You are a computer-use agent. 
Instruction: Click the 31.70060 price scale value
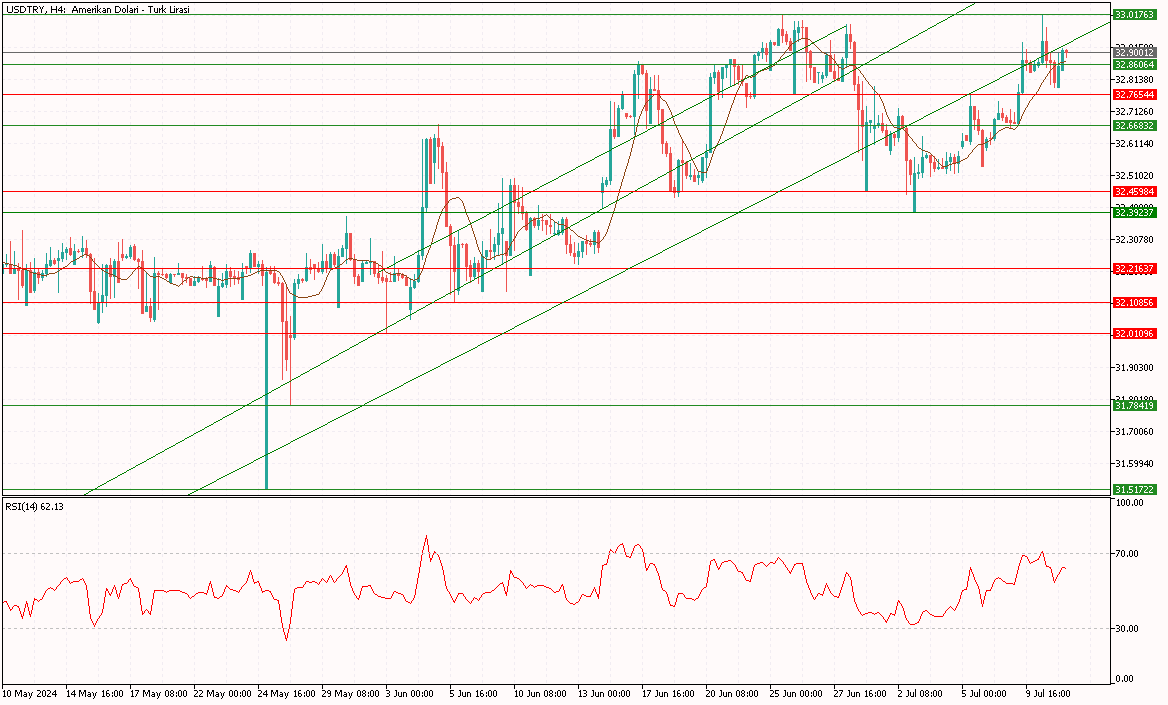(1134, 431)
